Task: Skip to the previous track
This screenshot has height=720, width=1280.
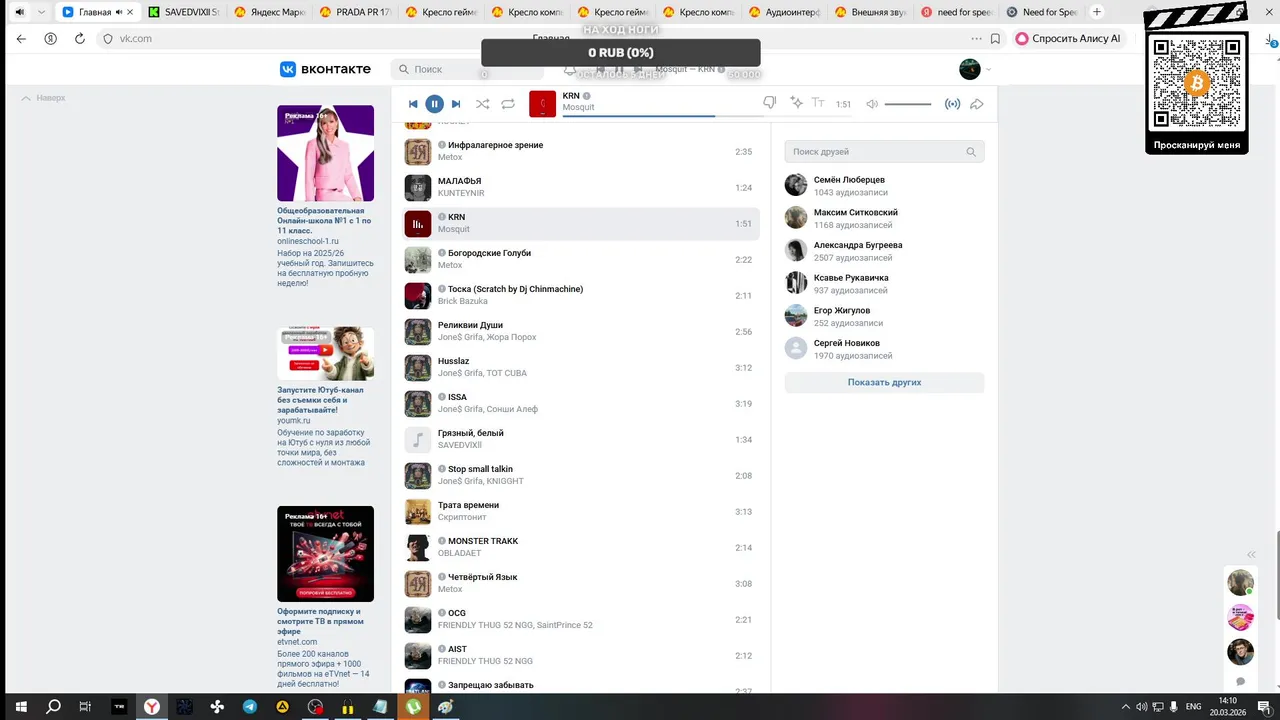Action: coord(413,104)
